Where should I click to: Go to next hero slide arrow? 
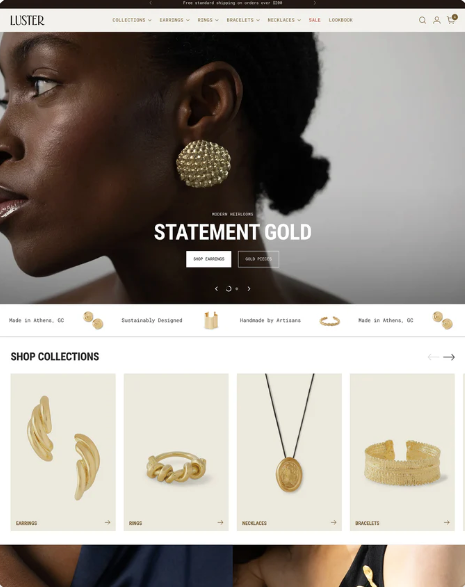point(249,289)
